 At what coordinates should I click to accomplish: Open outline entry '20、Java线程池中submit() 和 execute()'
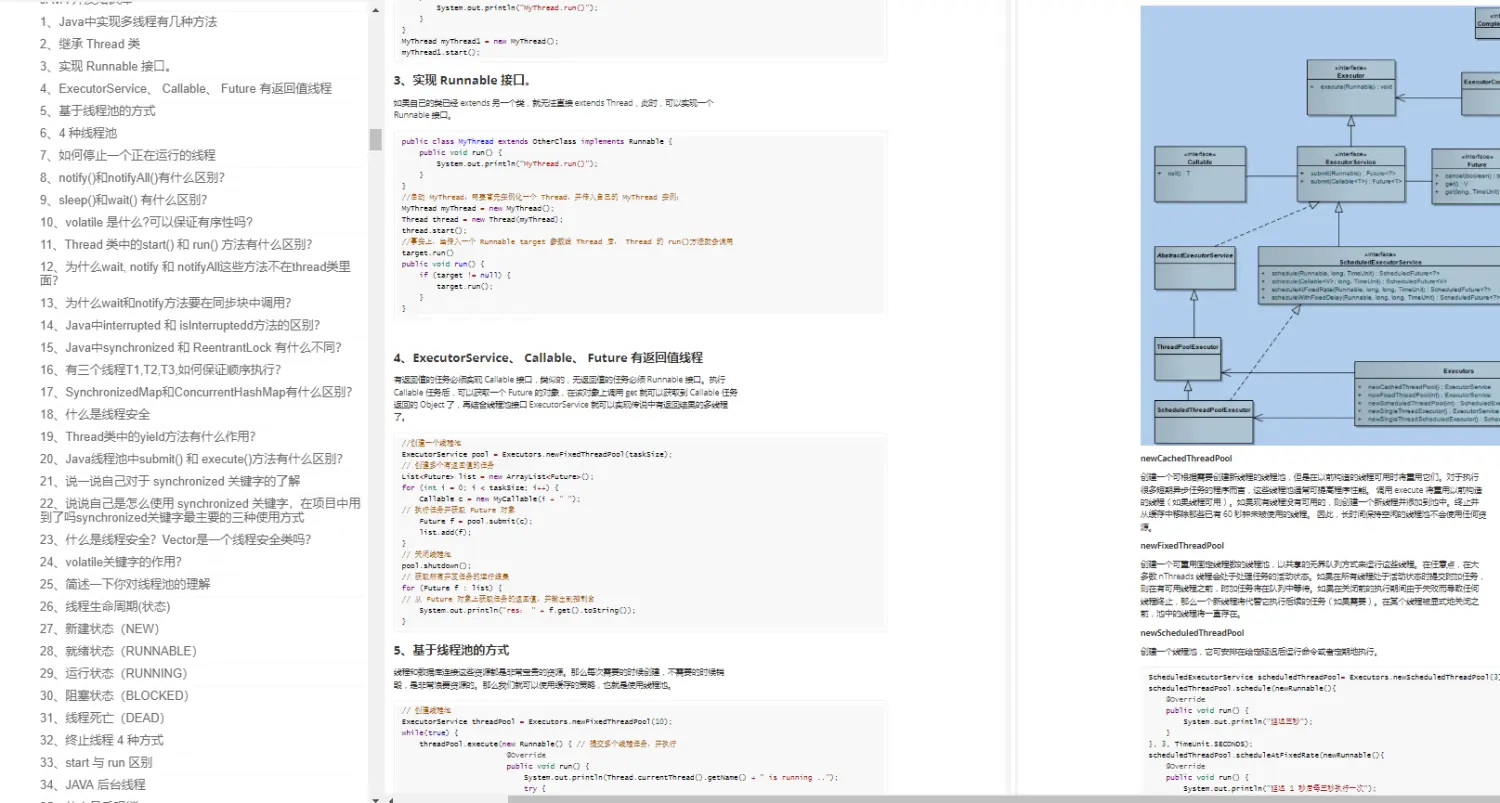(192, 458)
